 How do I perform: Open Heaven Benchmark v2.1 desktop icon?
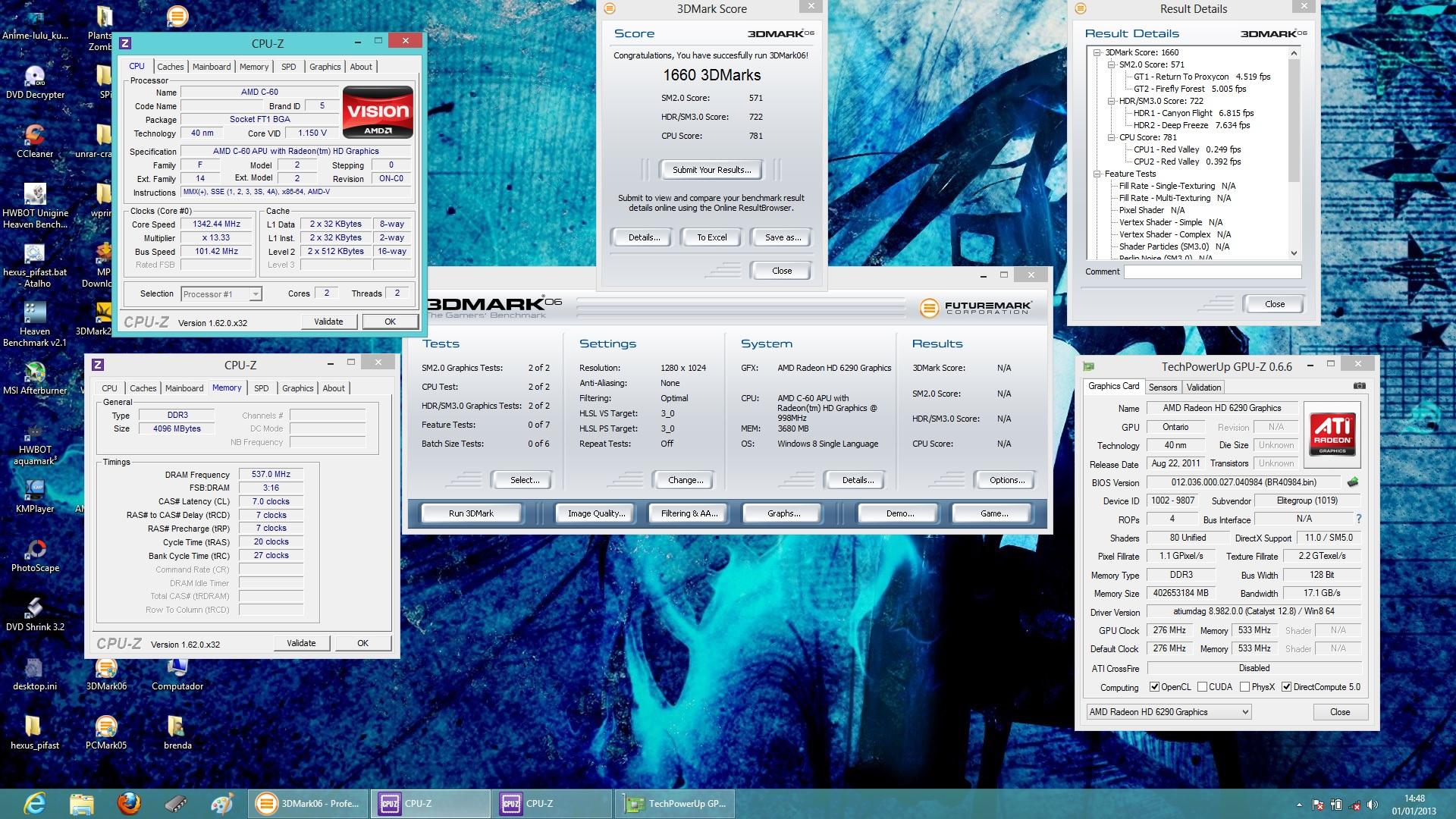(x=35, y=325)
